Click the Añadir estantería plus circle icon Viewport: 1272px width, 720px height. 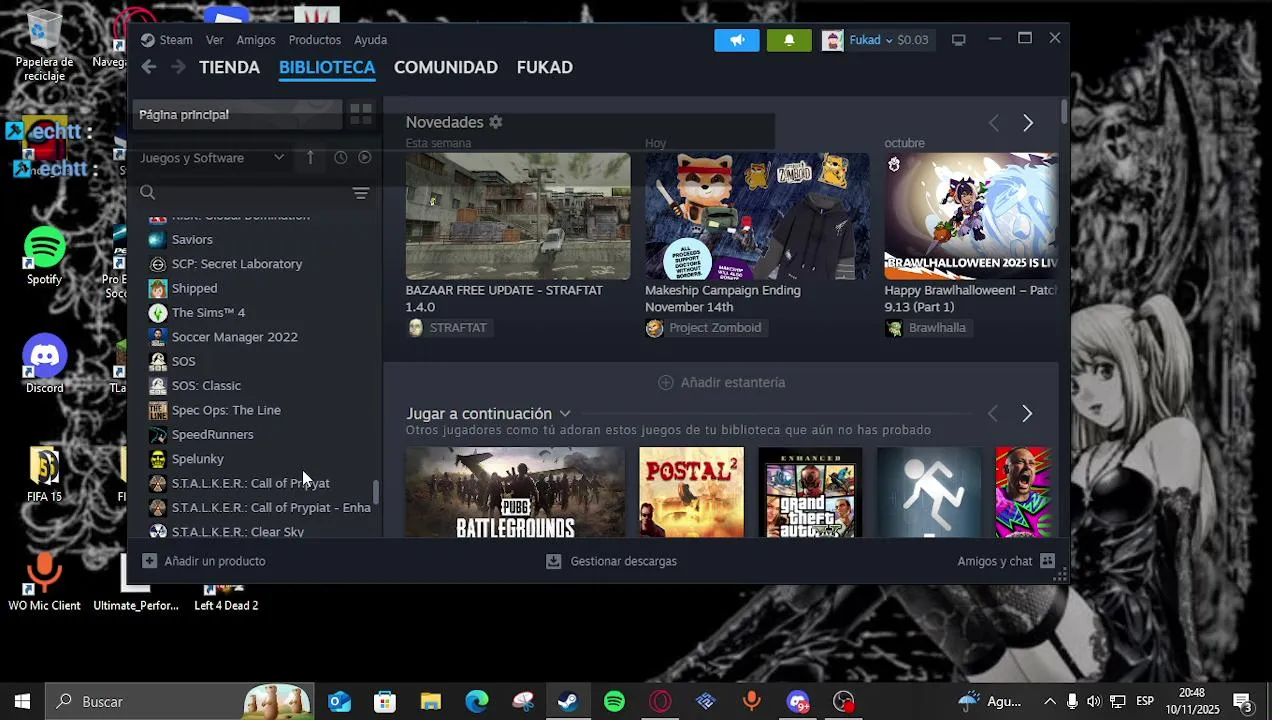click(x=666, y=383)
